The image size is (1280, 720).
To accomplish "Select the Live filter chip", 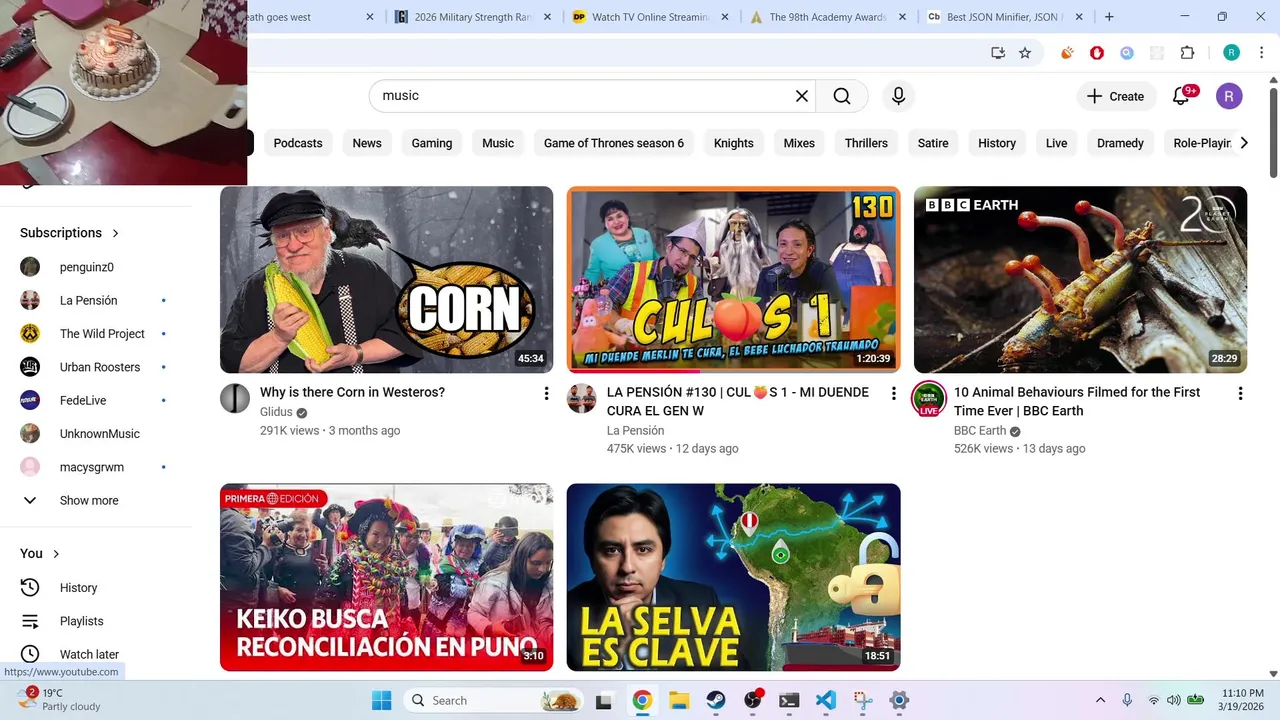I will point(1057,143).
